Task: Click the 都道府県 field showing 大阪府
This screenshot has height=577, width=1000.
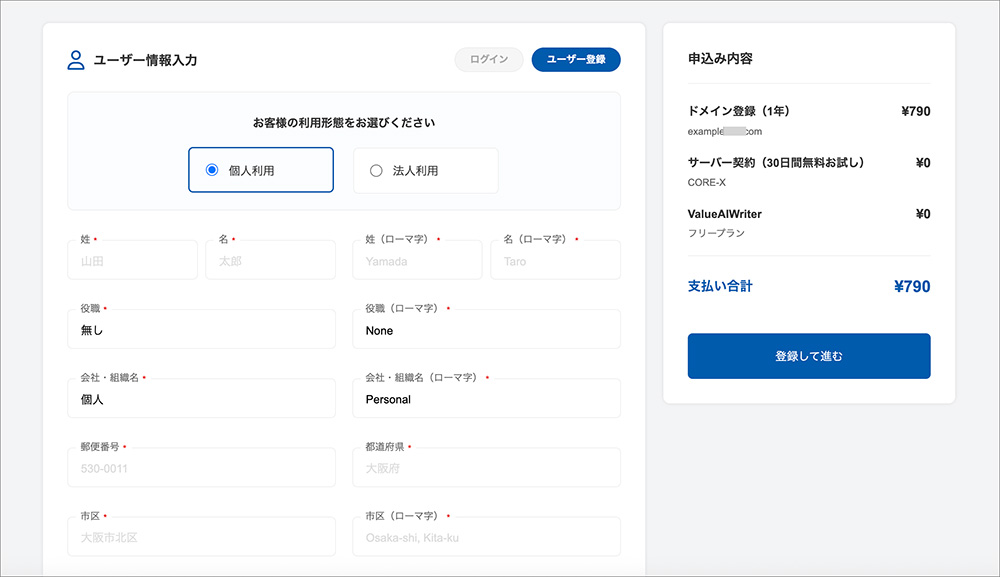Action: click(x=486, y=467)
